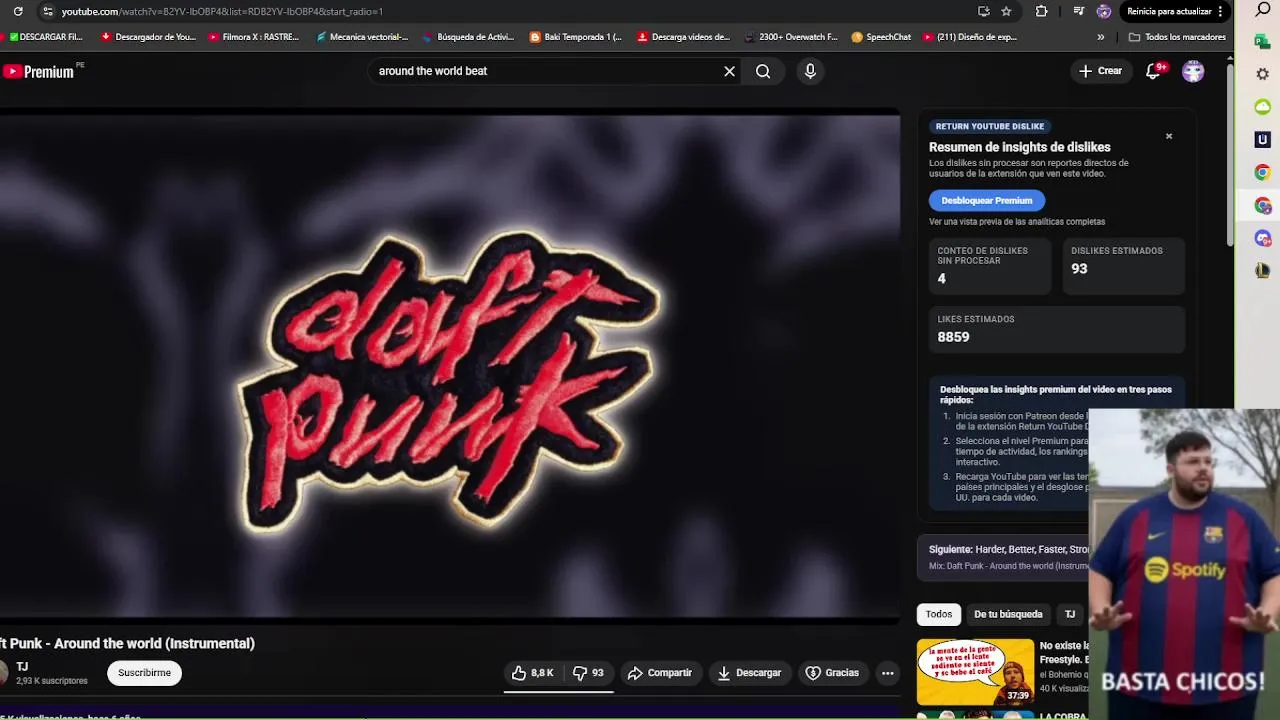Image resolution: width=1280 pixels, height=720 pixels.
Task: Open more actions three-dot menu under video
Action: [x=887, y=673]
